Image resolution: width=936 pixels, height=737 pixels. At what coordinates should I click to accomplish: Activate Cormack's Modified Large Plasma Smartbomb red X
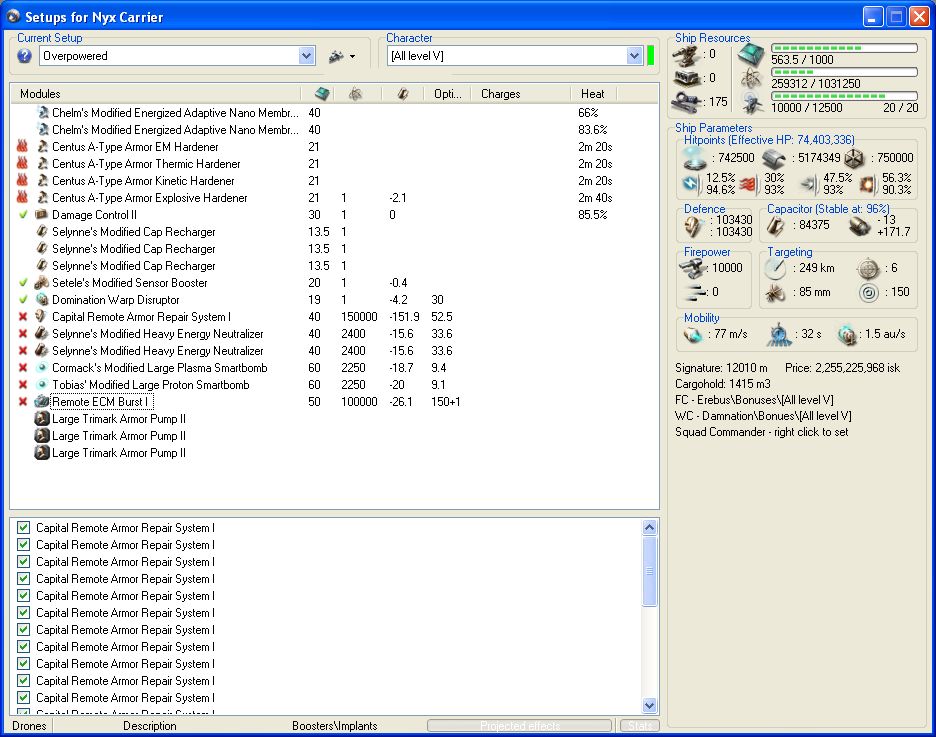pos(23,368)
